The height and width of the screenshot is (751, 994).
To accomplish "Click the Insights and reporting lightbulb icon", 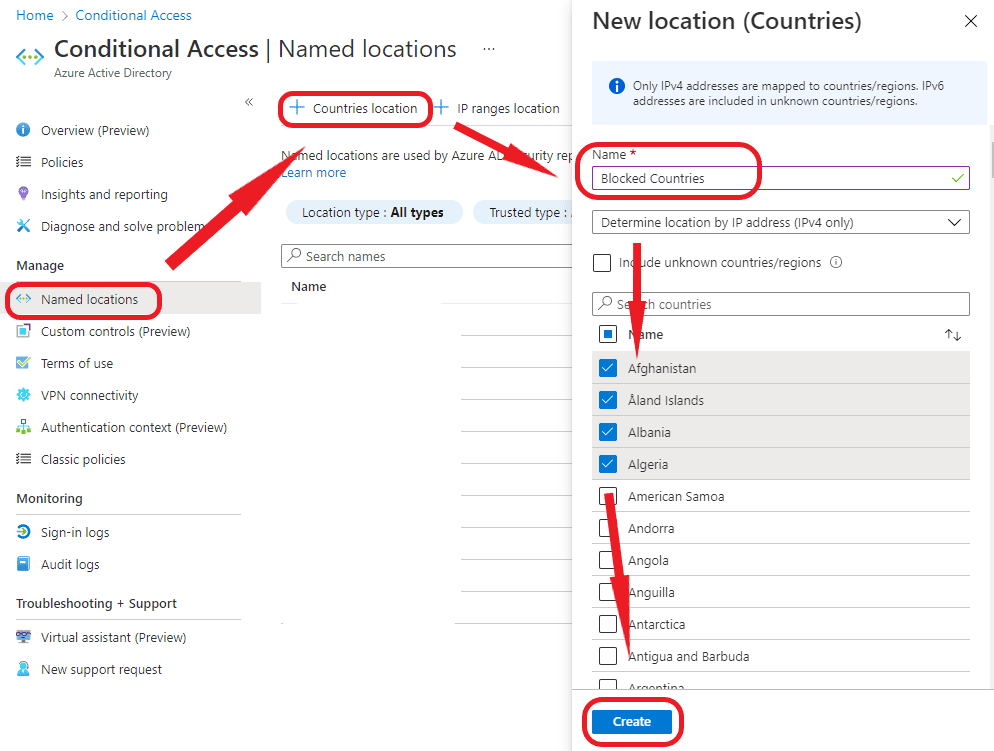I will (x=23, y=194).
